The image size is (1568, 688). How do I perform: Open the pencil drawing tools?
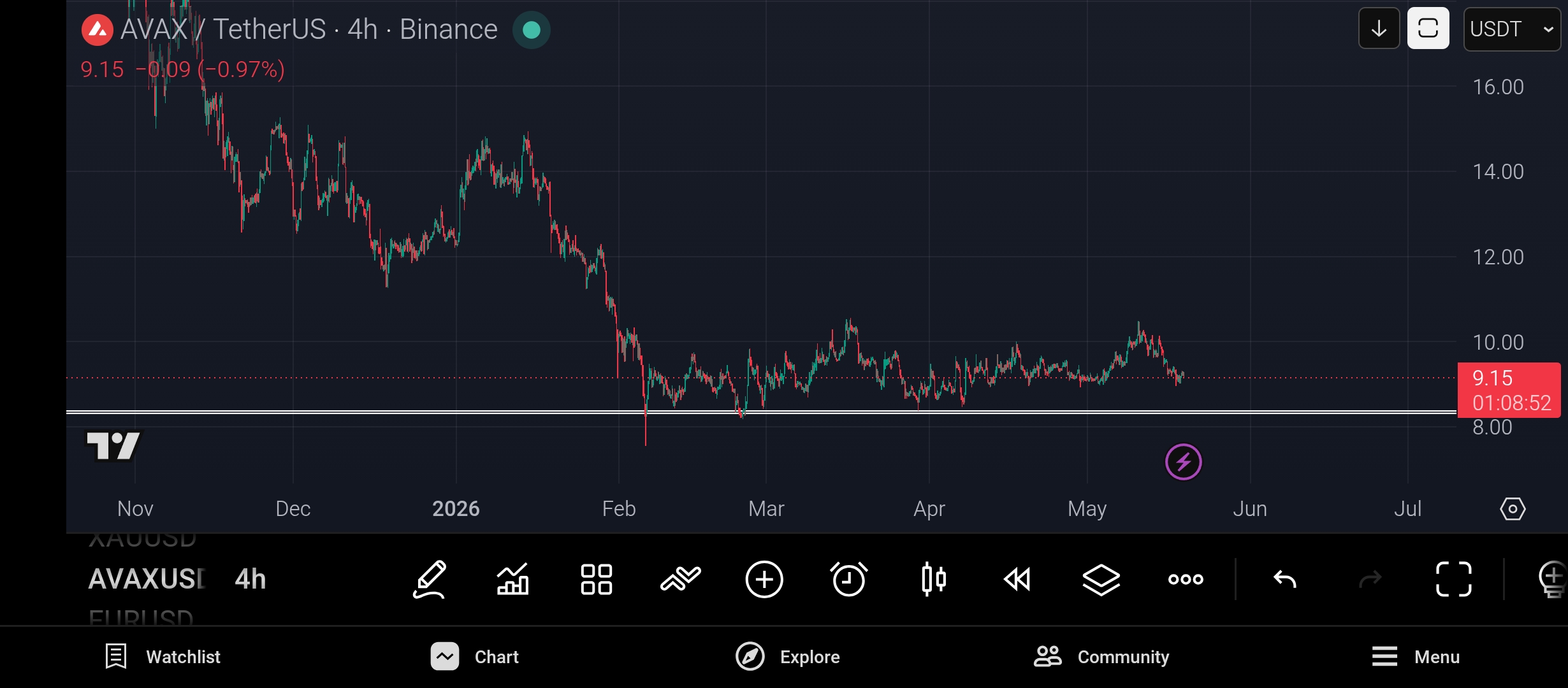[430, 579]
